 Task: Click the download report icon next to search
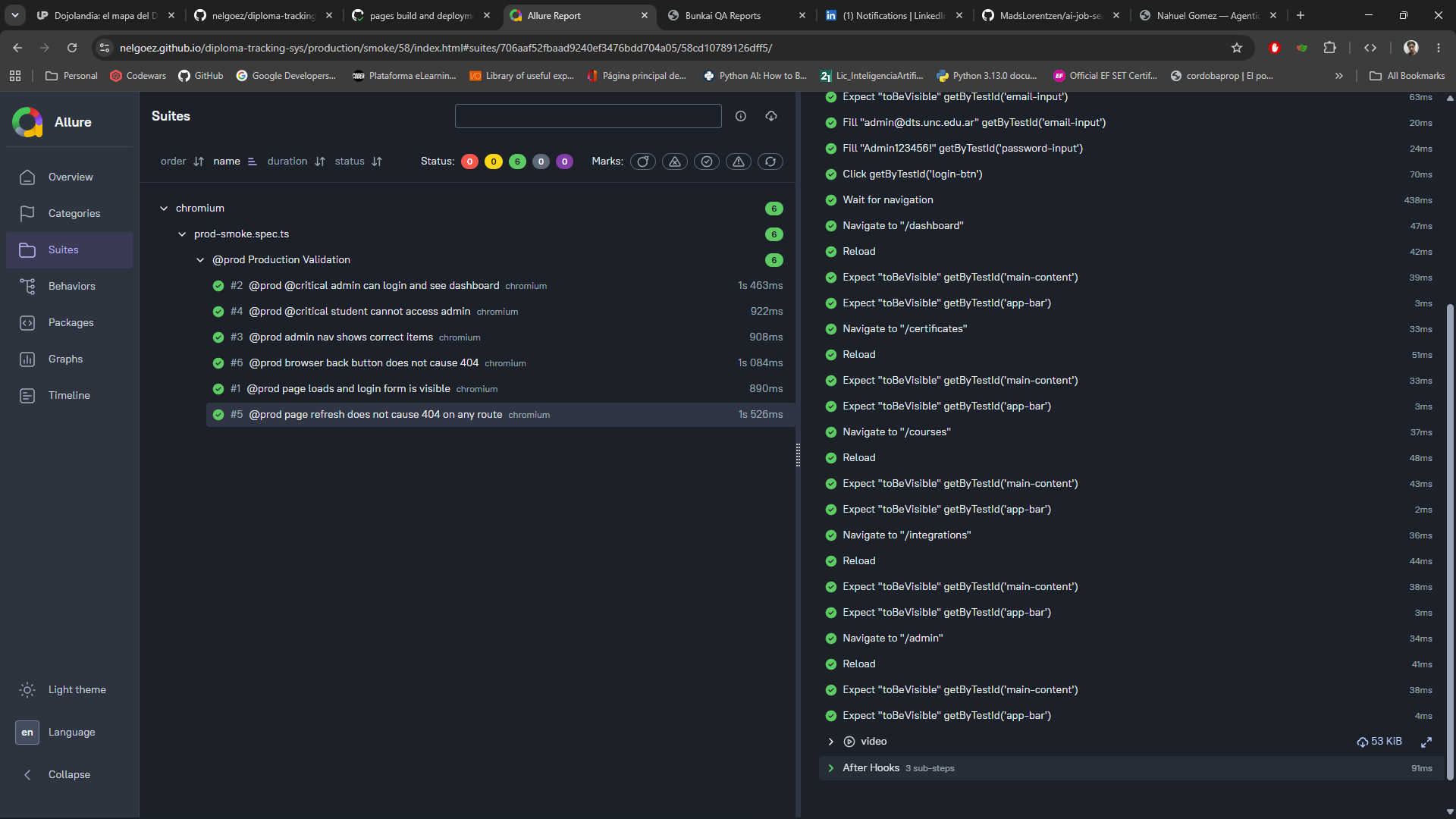(x=770, y=116)
